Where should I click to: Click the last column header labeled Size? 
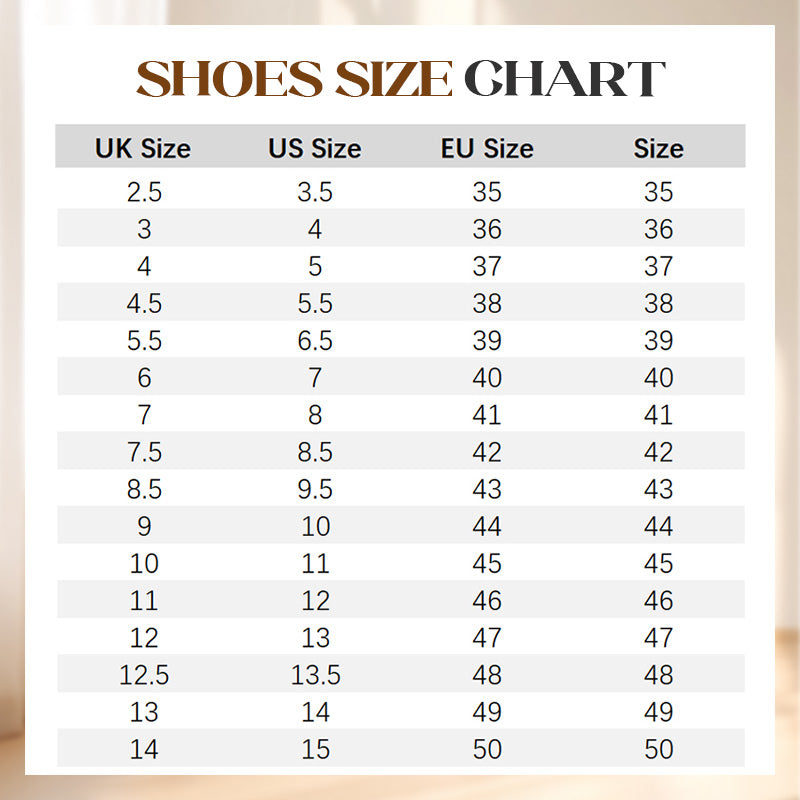coord(658,149)
